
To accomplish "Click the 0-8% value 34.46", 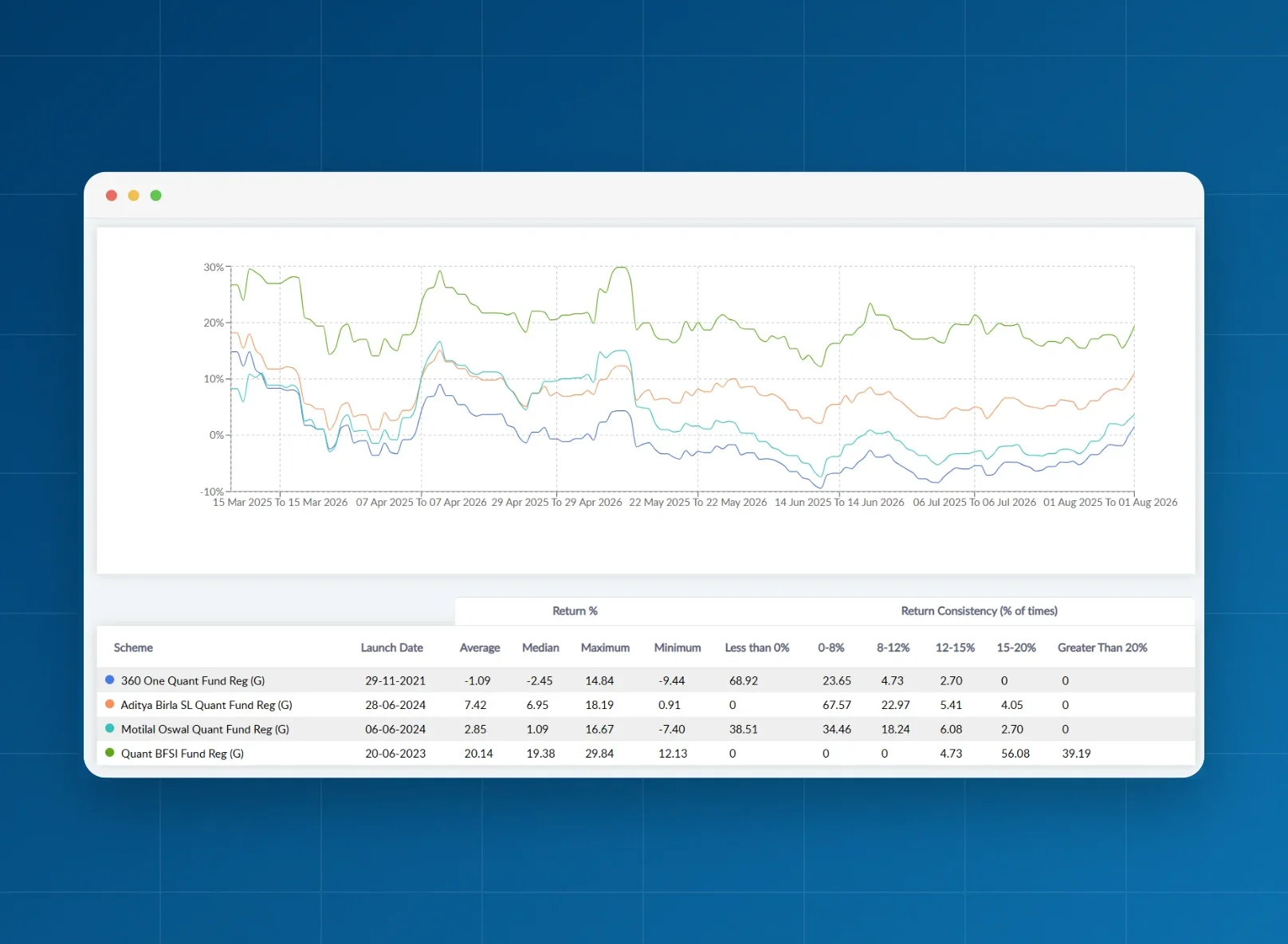I will [x=837, y=729].
